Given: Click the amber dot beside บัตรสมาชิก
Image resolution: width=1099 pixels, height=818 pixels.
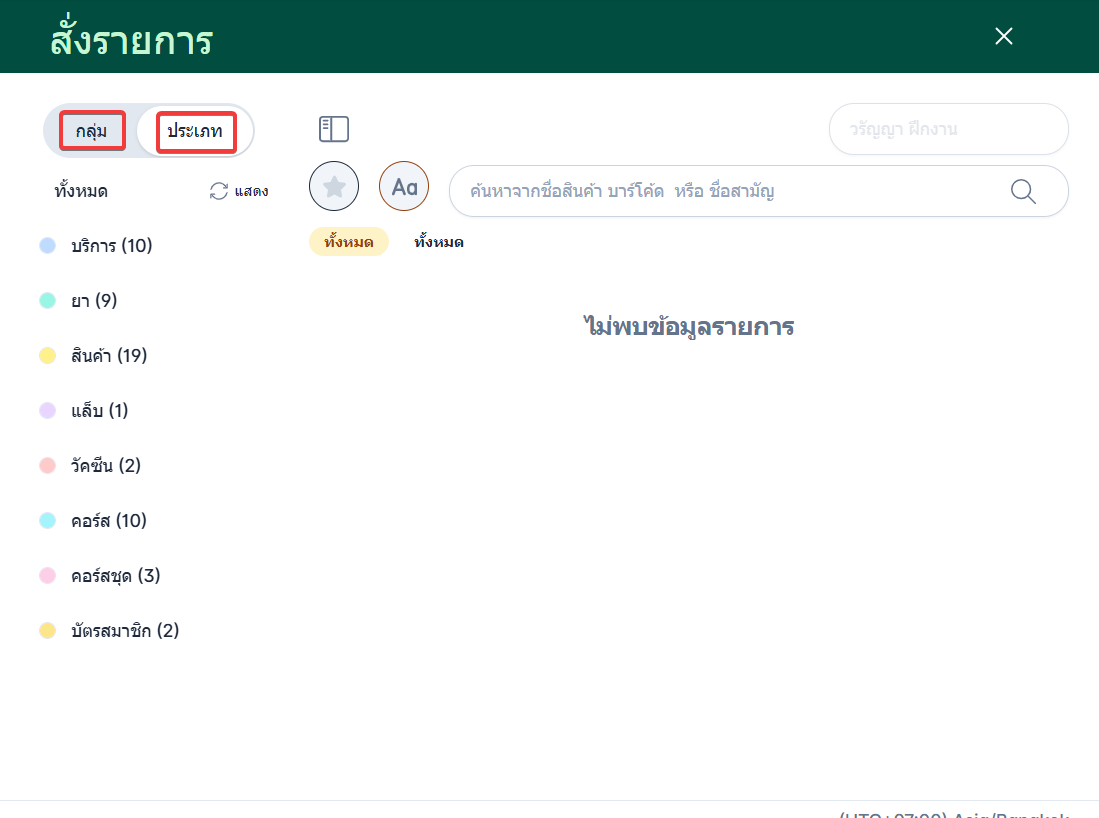Looking at the screenshot, I should pyautogui.click(x=47, y=631).
